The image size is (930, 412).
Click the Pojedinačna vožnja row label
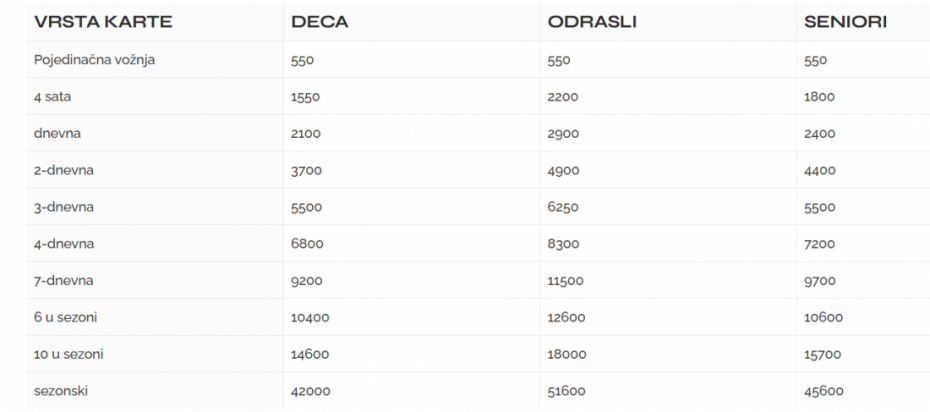[94, 60]
